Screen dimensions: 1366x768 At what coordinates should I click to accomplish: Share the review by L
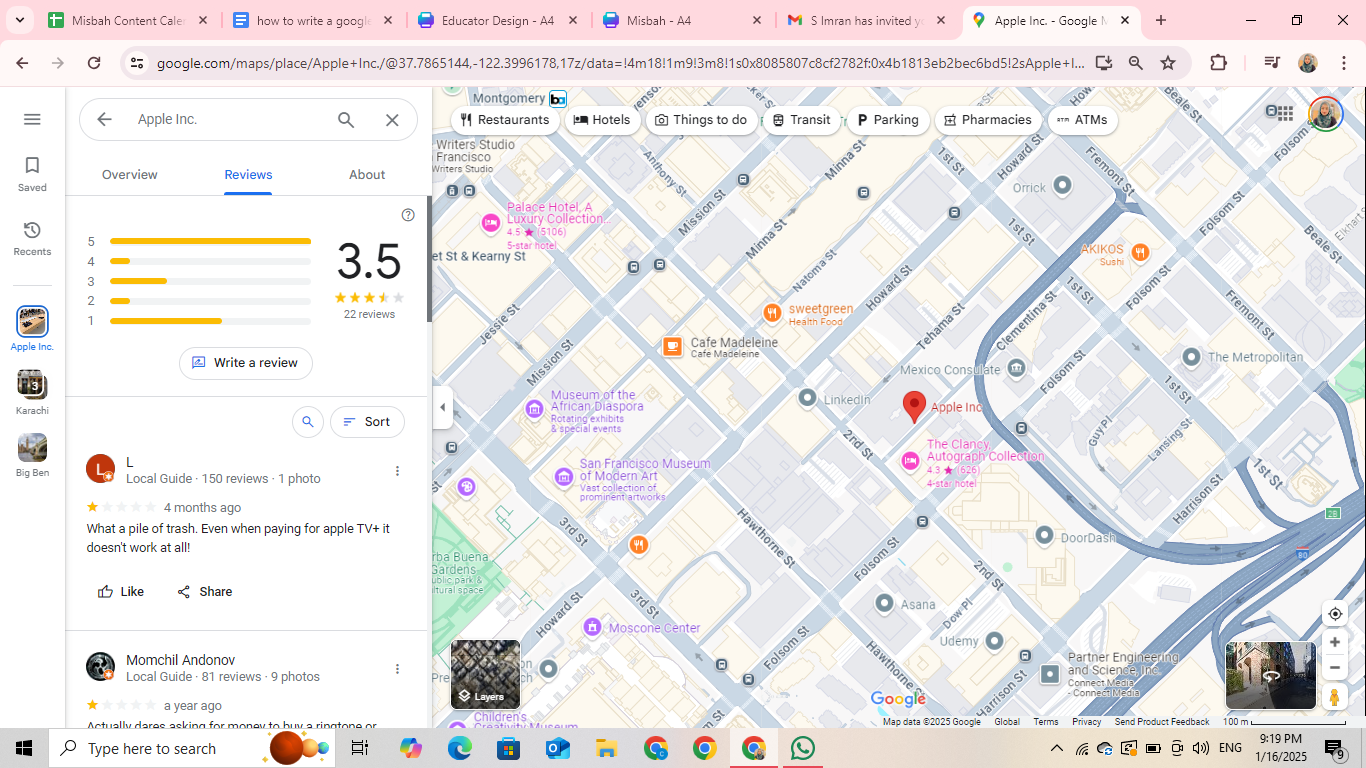click(204, 592)
